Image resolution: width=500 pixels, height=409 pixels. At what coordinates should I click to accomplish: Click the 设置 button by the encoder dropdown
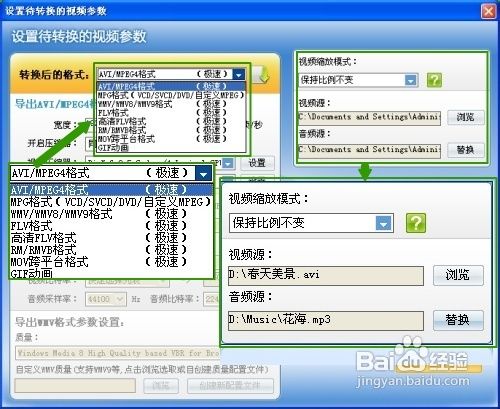(257, 163)
